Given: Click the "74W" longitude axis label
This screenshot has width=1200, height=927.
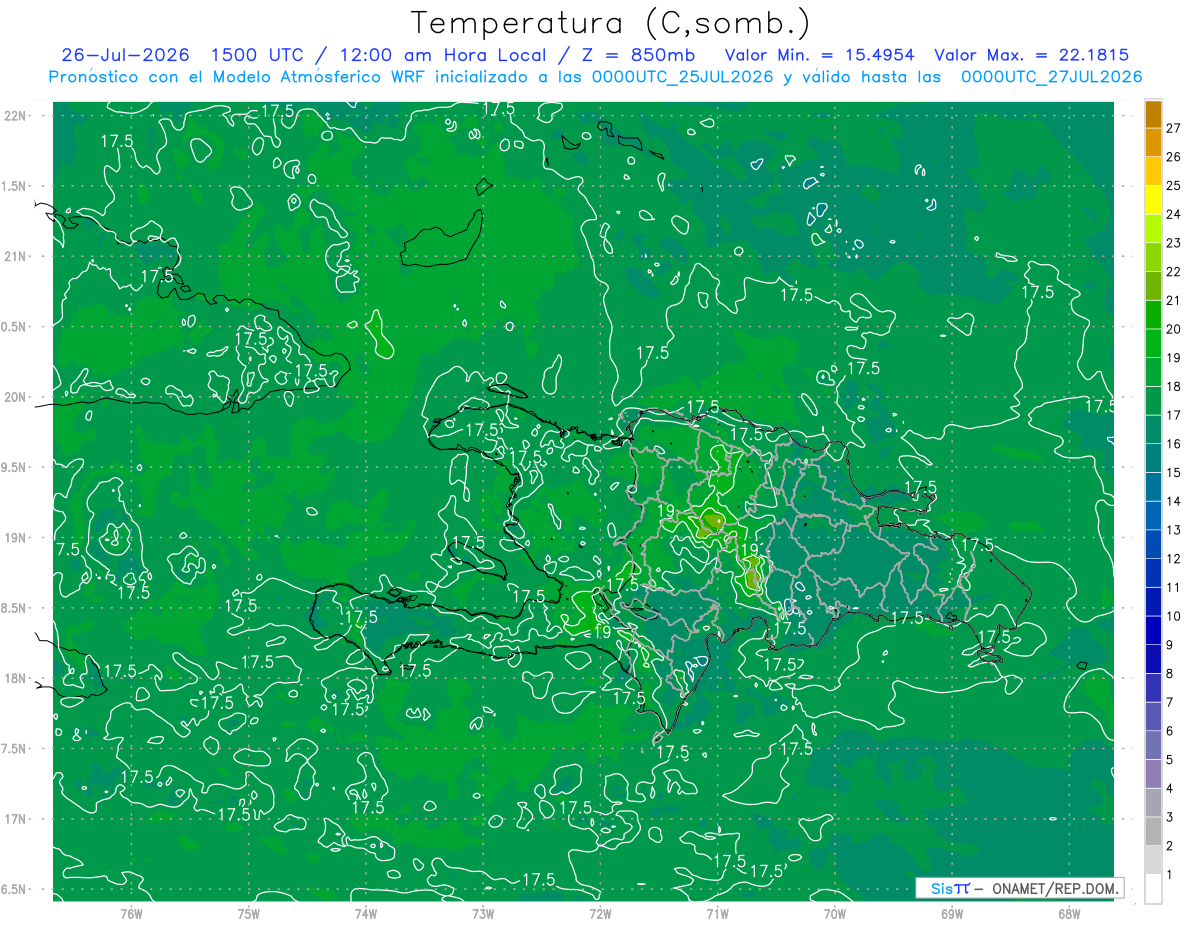Looking at the screenshot, I should (x=366, y=914).
